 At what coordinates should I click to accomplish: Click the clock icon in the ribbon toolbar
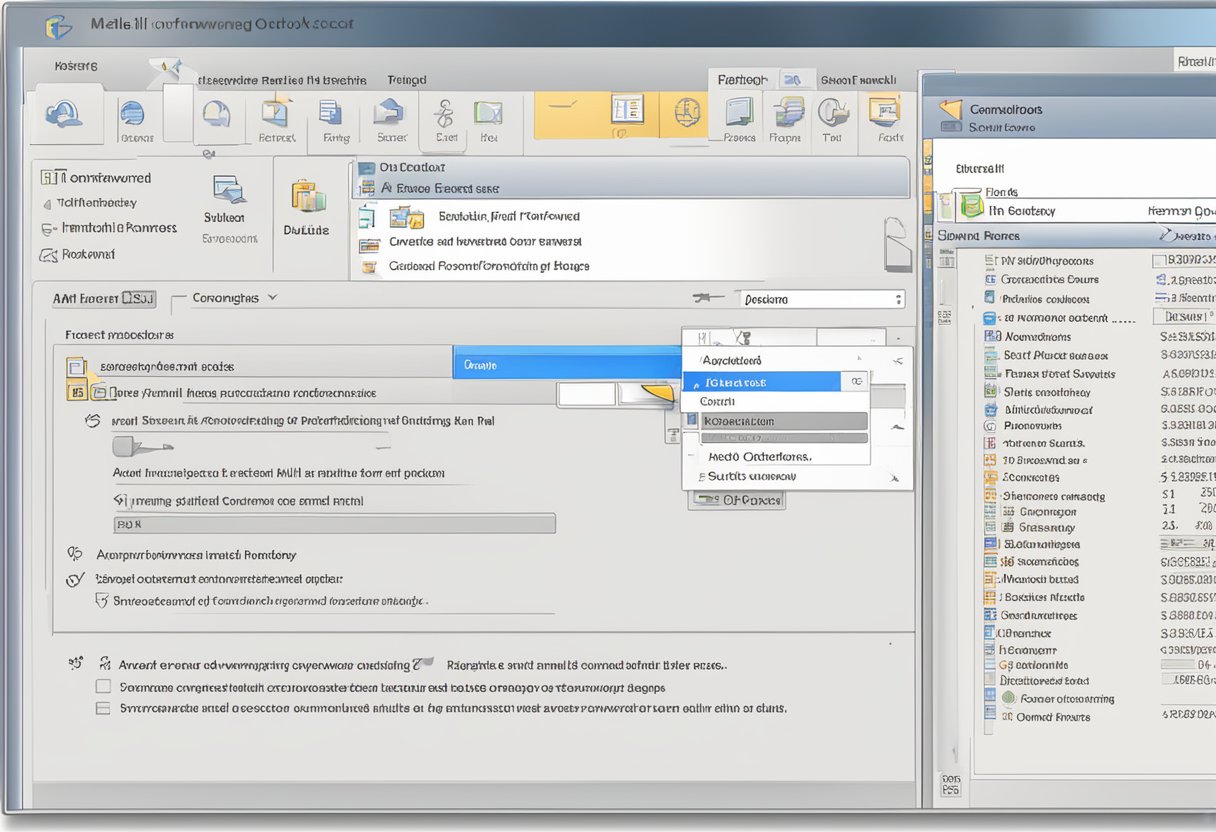click(x=833, y=113)
